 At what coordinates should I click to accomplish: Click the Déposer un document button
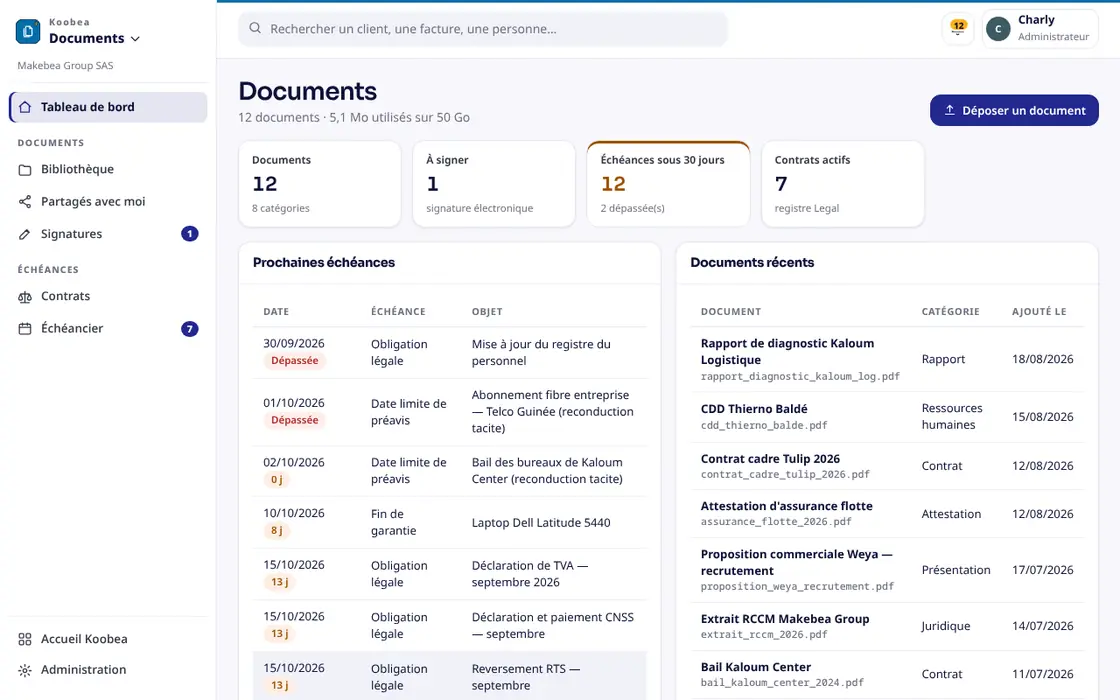tap(1014, 111)
